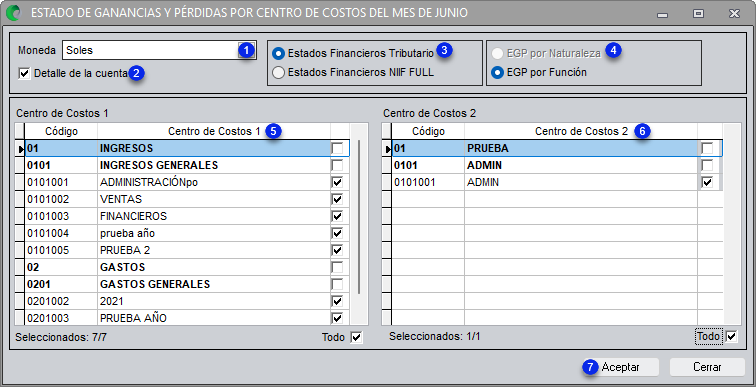Uncheck the 2021 row checkbox
Viewport: 756px width, 387px height.
coord(337,301)
